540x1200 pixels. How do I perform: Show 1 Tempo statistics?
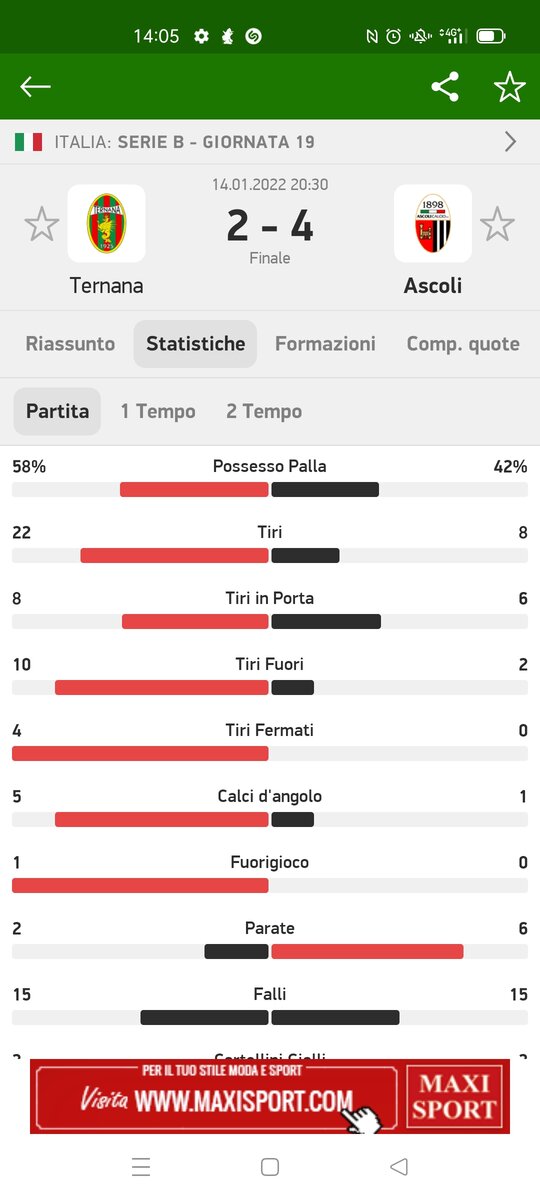[158, 411]
